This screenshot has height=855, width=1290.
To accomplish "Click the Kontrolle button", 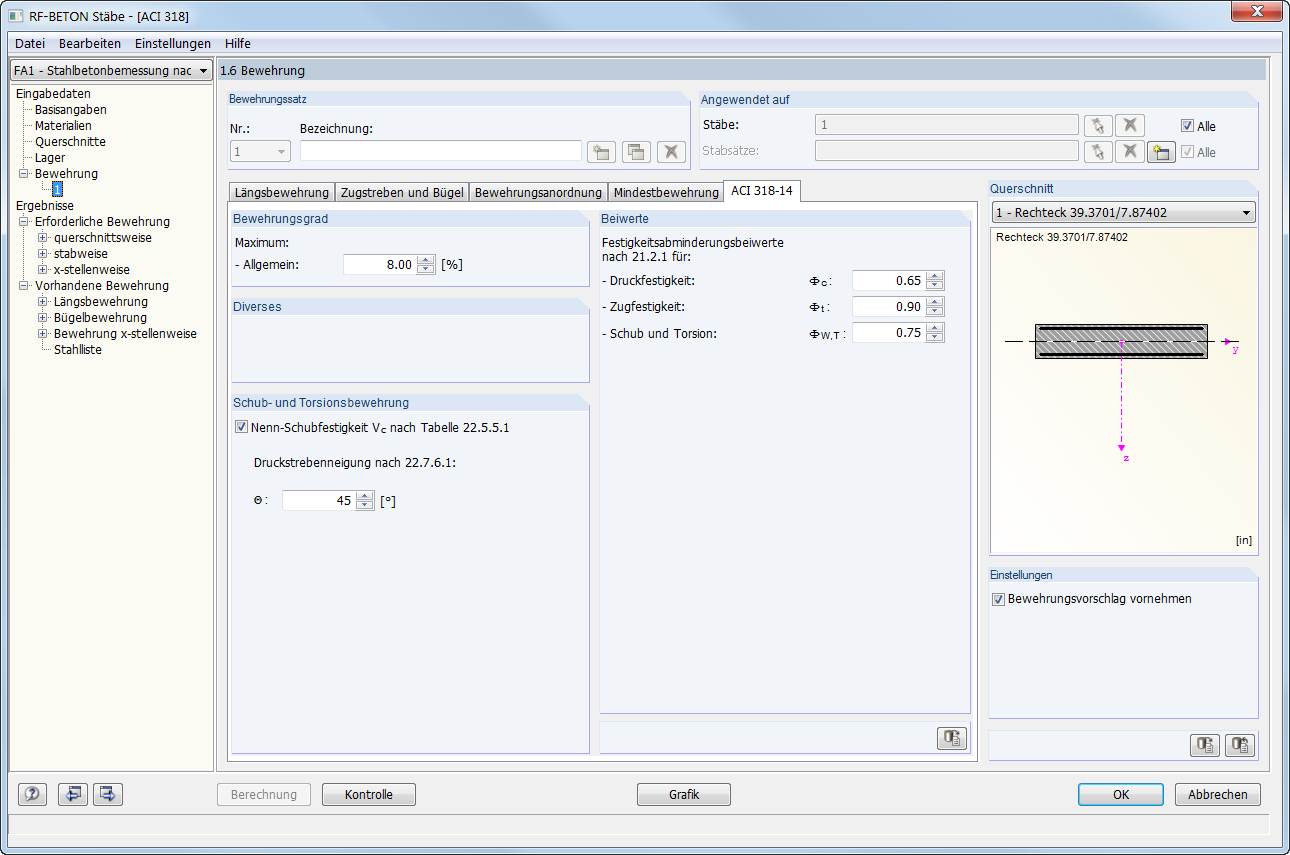I will coord(368,795).
